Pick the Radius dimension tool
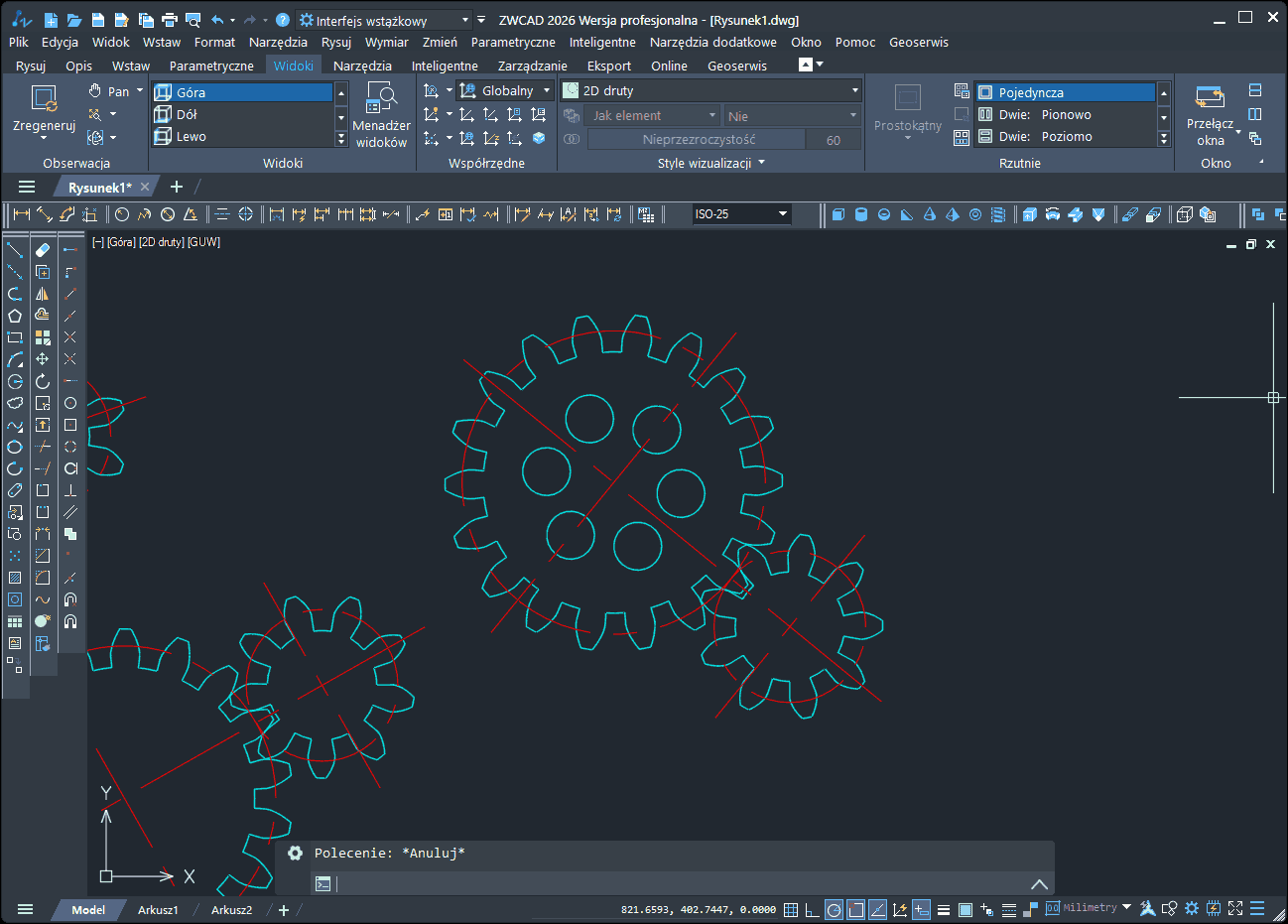 click(x=122, y=214)
